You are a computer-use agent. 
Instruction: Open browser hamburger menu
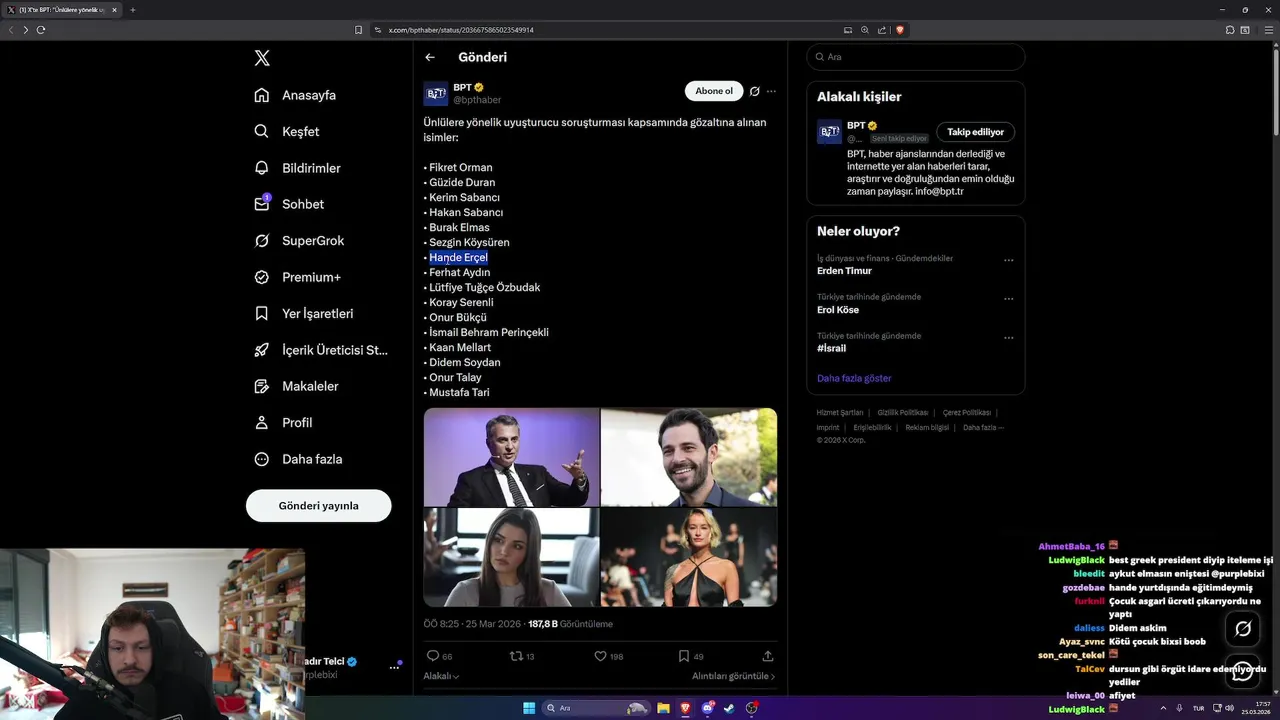click(1269, 30)
